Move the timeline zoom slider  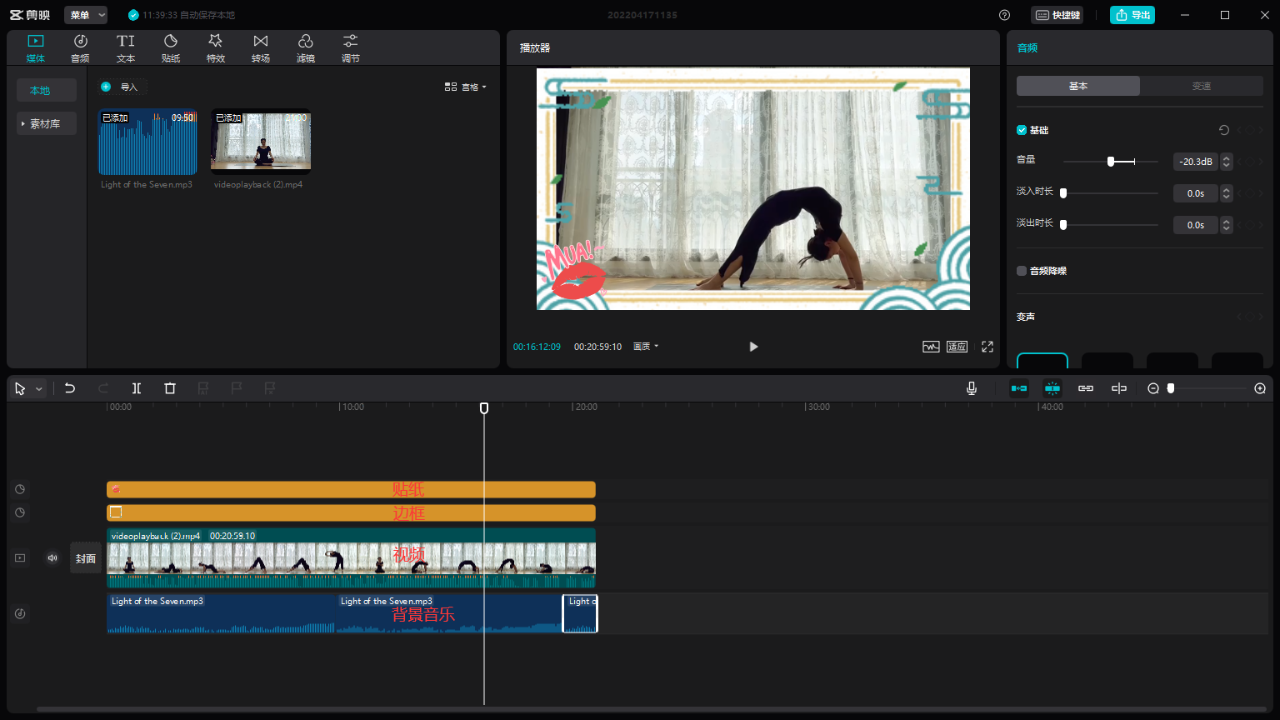click(1171, 388)
